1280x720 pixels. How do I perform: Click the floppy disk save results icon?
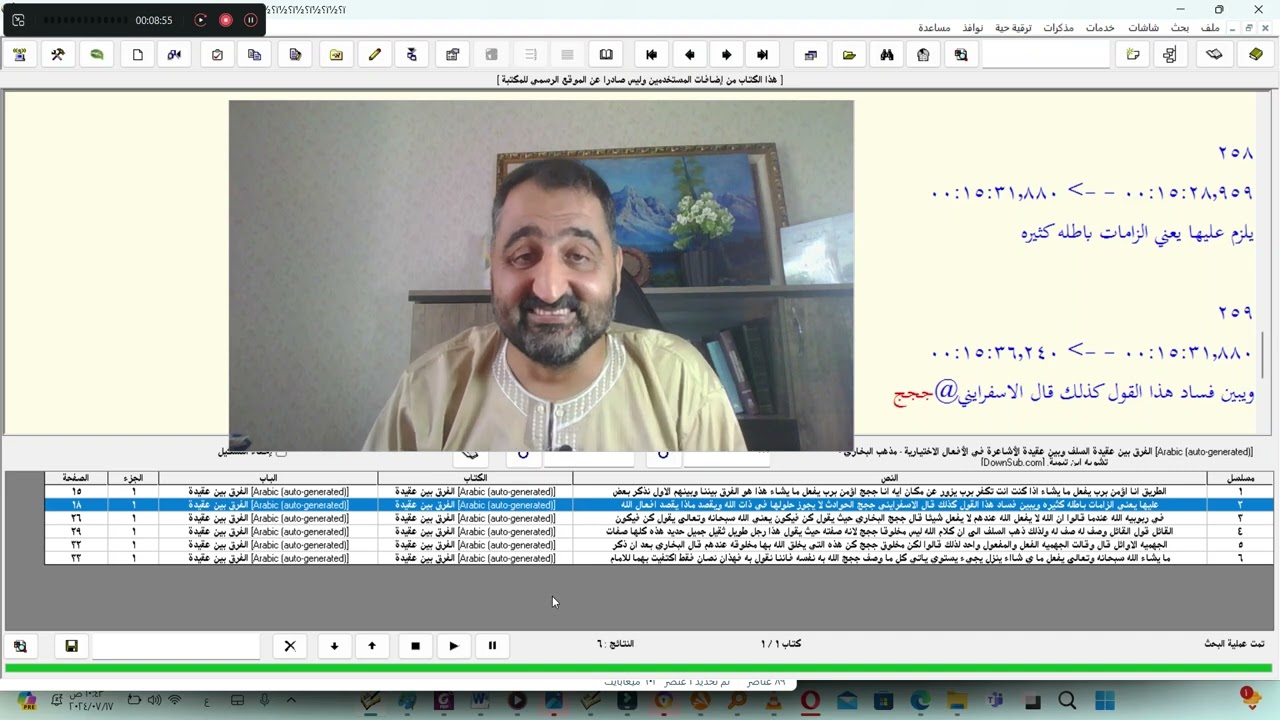pyautogui.click(x=71, y=646)
